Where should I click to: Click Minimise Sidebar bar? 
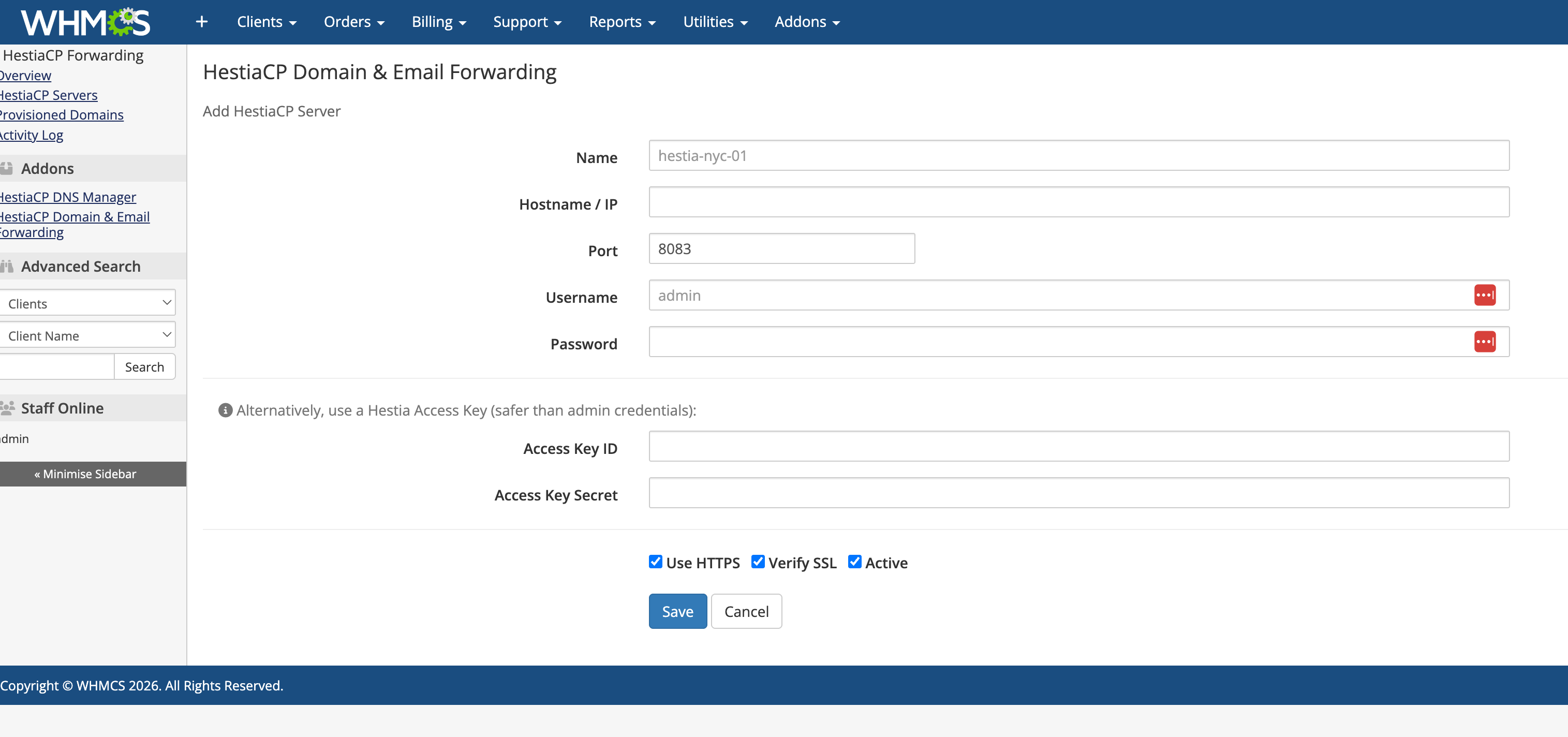[x=85, y=474]
